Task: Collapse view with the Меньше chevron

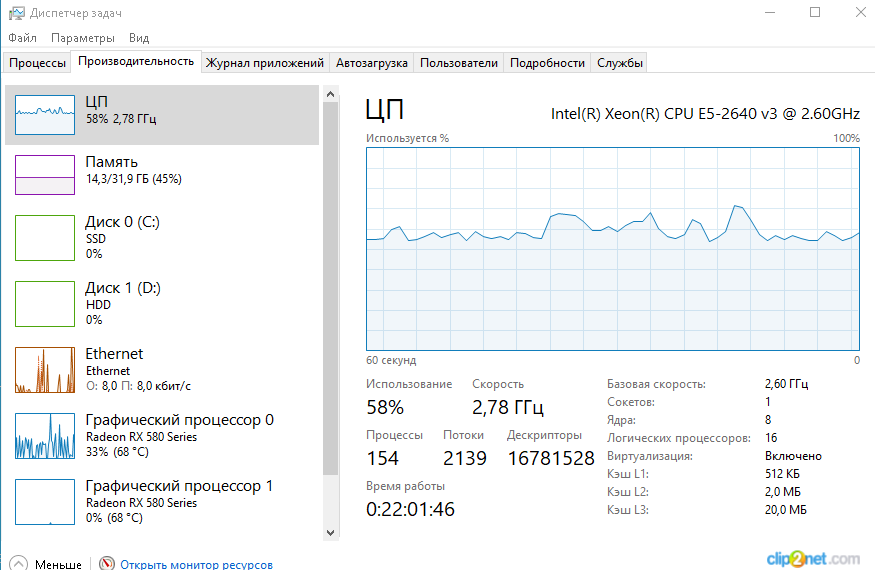Action: pyautogui.click(x=18, y=564)
